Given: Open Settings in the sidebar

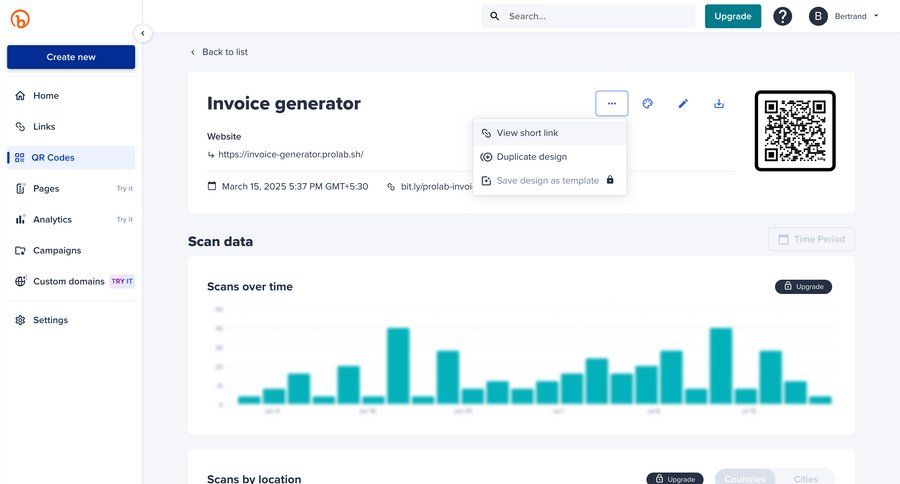Looking at the screenshot, I should (x=71, y=320).
